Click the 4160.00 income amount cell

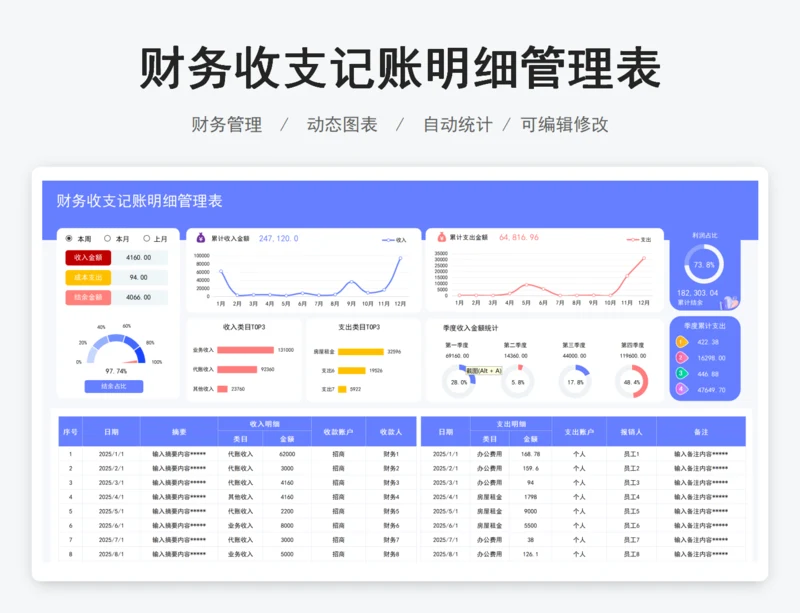coord(139,258)
